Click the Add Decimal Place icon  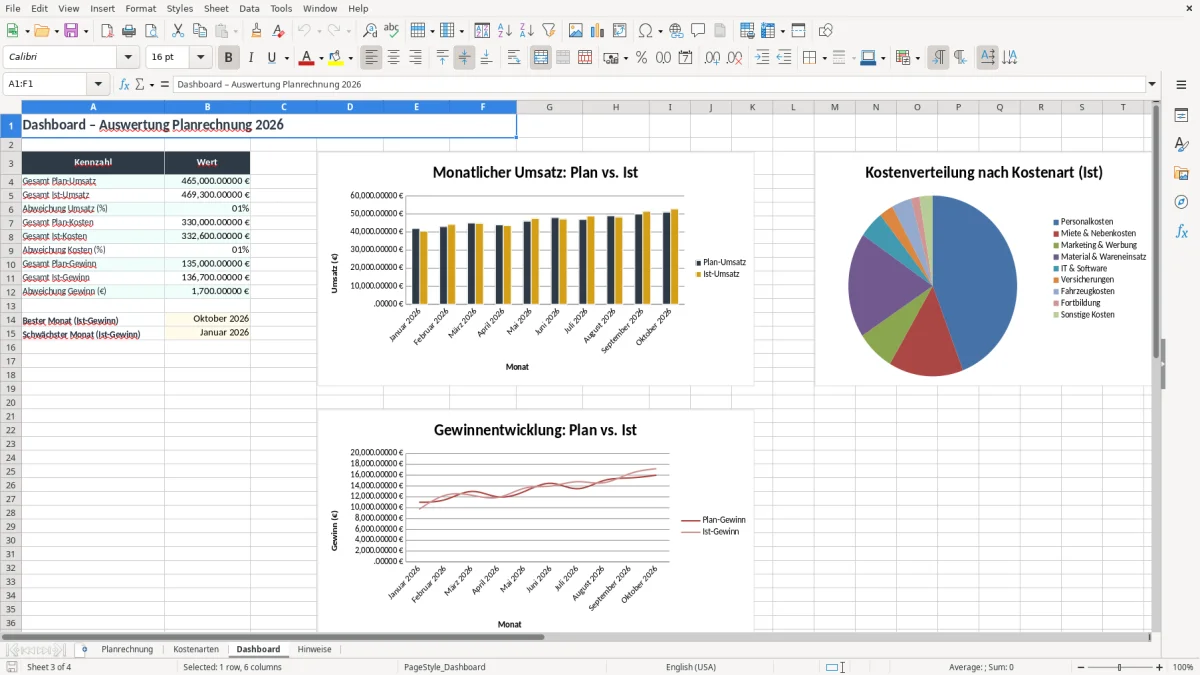(713, 58)
